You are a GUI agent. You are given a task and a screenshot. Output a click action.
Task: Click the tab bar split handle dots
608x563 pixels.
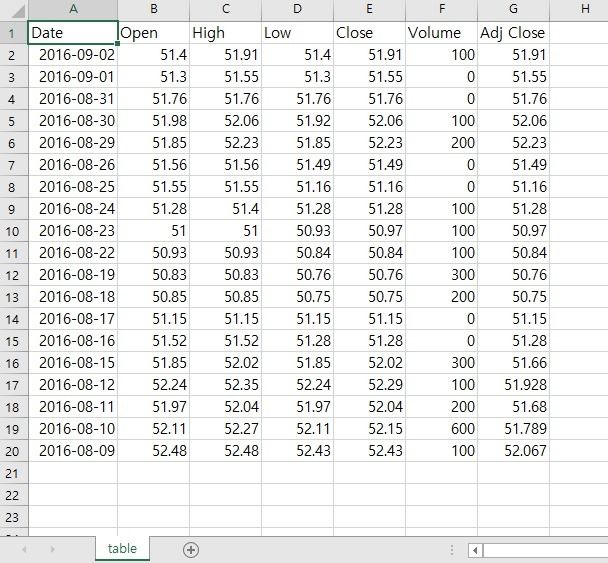[452, 549]
